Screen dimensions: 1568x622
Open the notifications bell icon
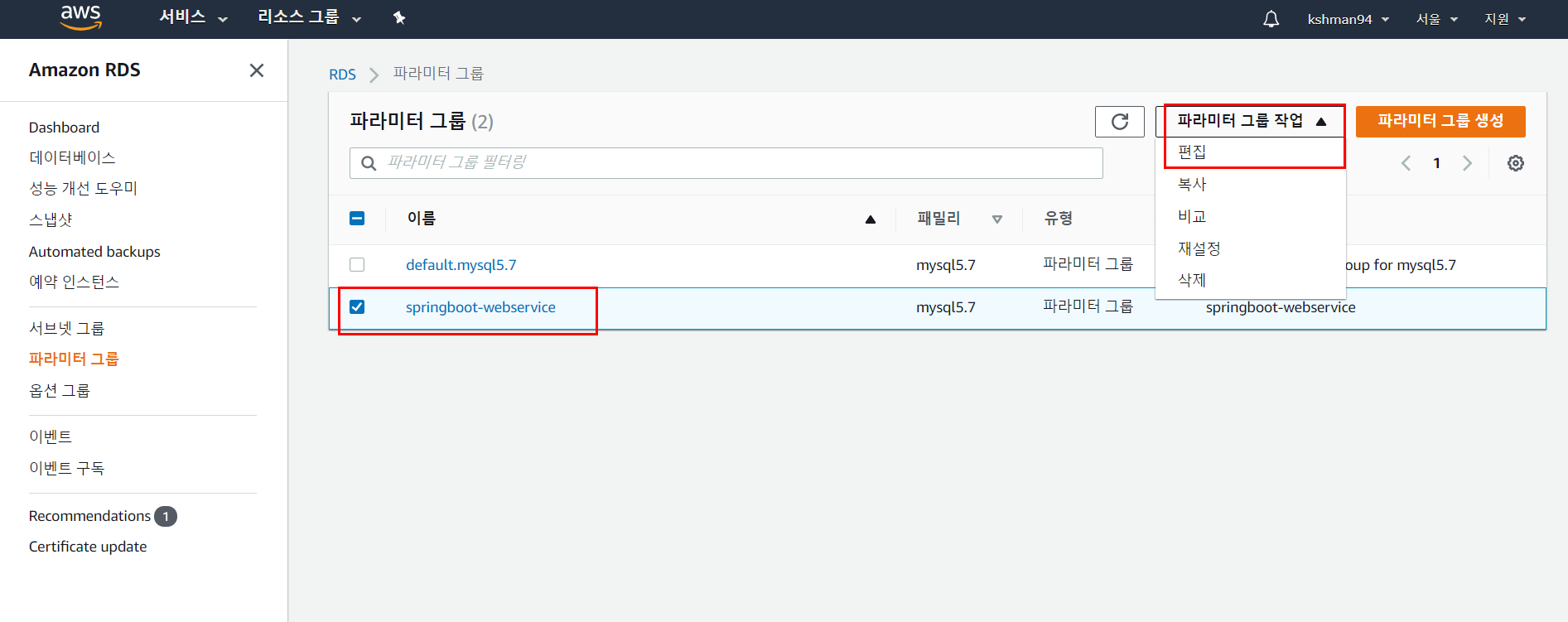(x=1271, y=18)
